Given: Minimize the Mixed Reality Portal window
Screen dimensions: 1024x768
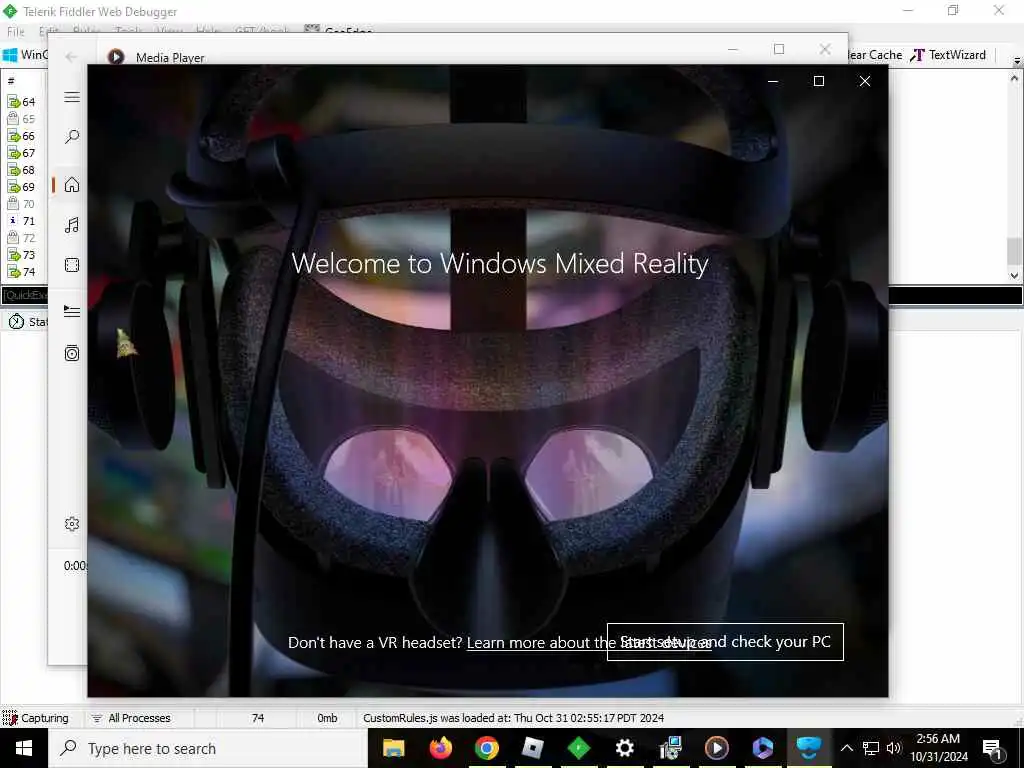Looking at the screenshot, I should 773,81.
